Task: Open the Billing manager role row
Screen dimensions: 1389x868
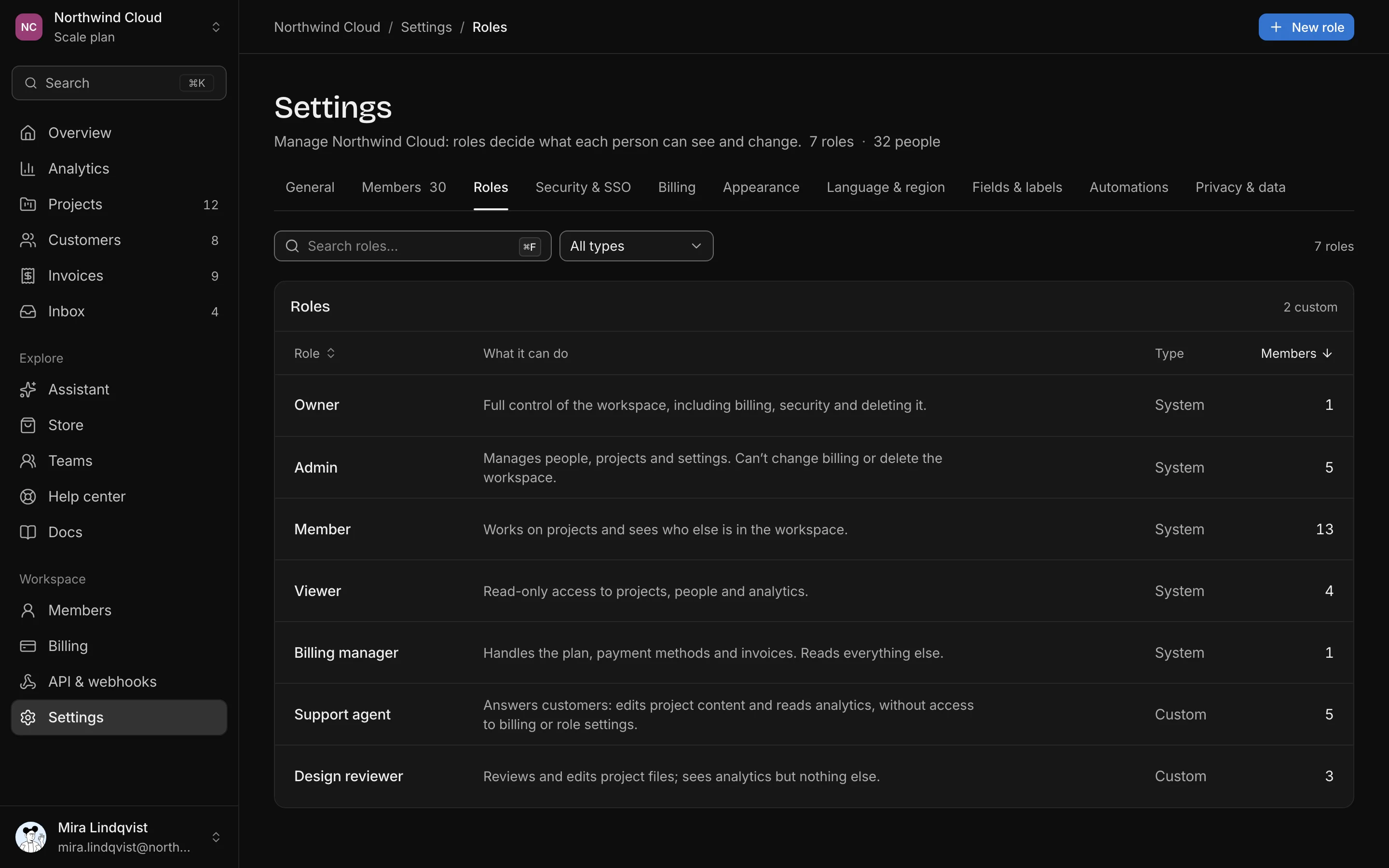Action: [814, 652]
